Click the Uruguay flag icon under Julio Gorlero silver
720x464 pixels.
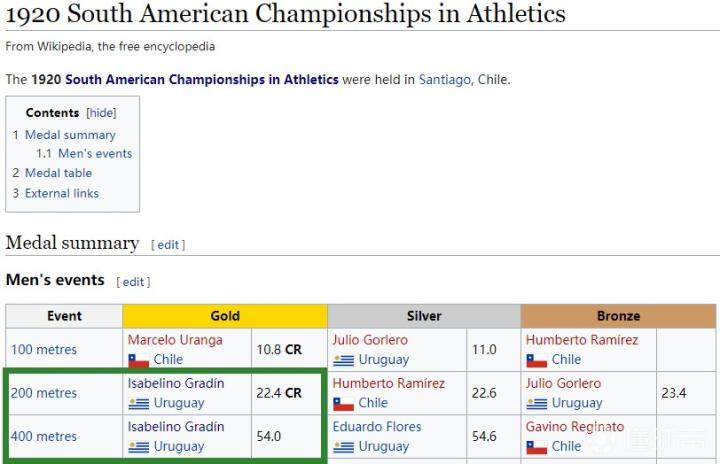coord(343,360)
